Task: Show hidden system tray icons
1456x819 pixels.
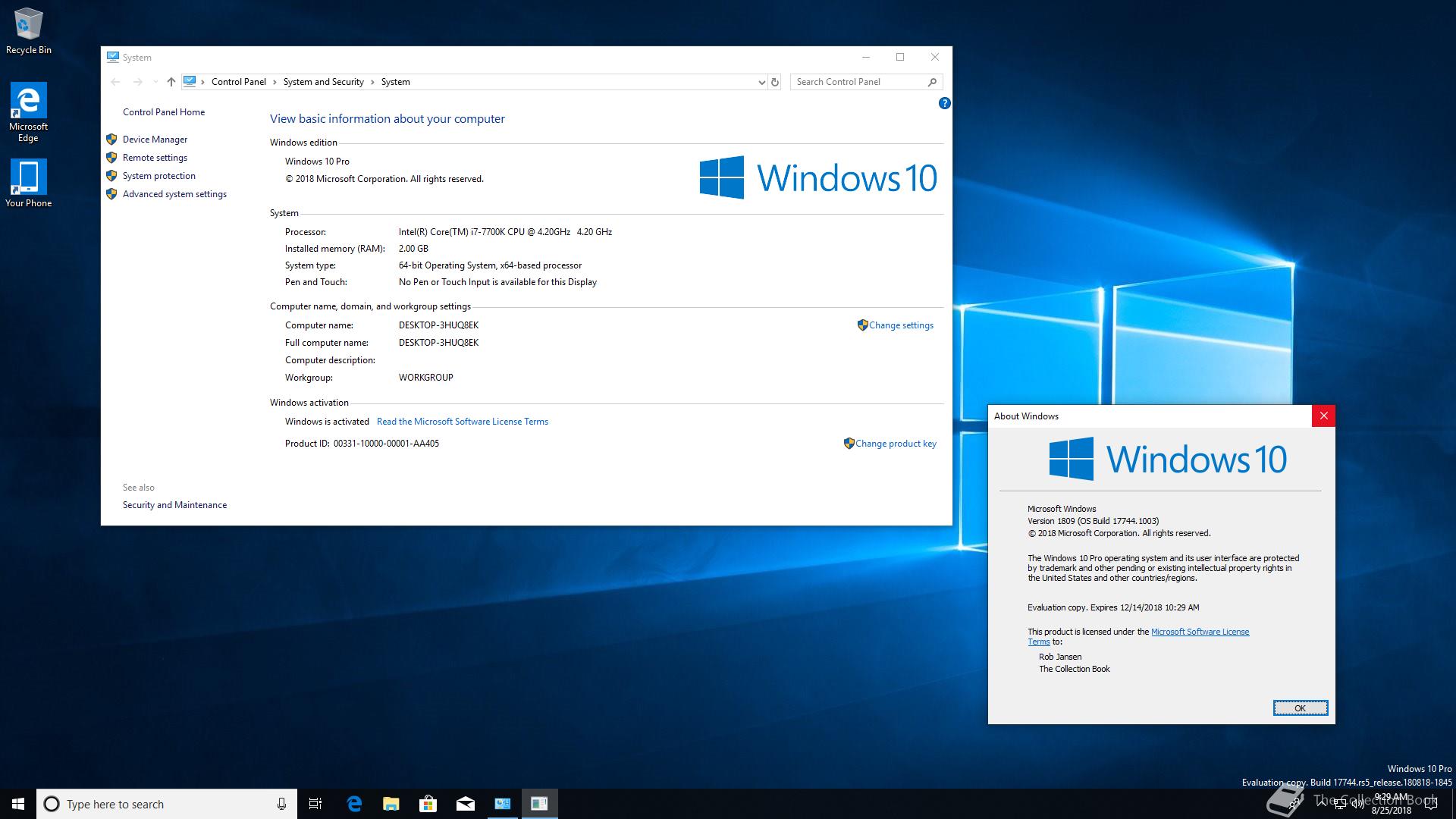Action: click(x=1322, y=804)
